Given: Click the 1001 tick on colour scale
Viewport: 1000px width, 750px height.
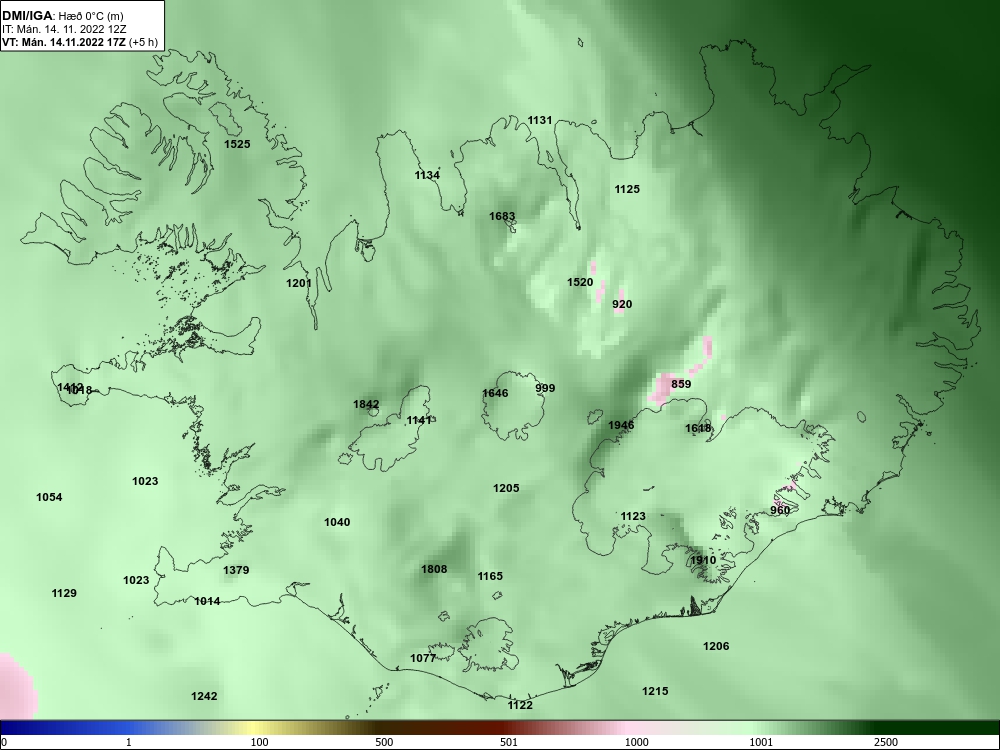Looking at the screenshot, I should pos(761,742).
